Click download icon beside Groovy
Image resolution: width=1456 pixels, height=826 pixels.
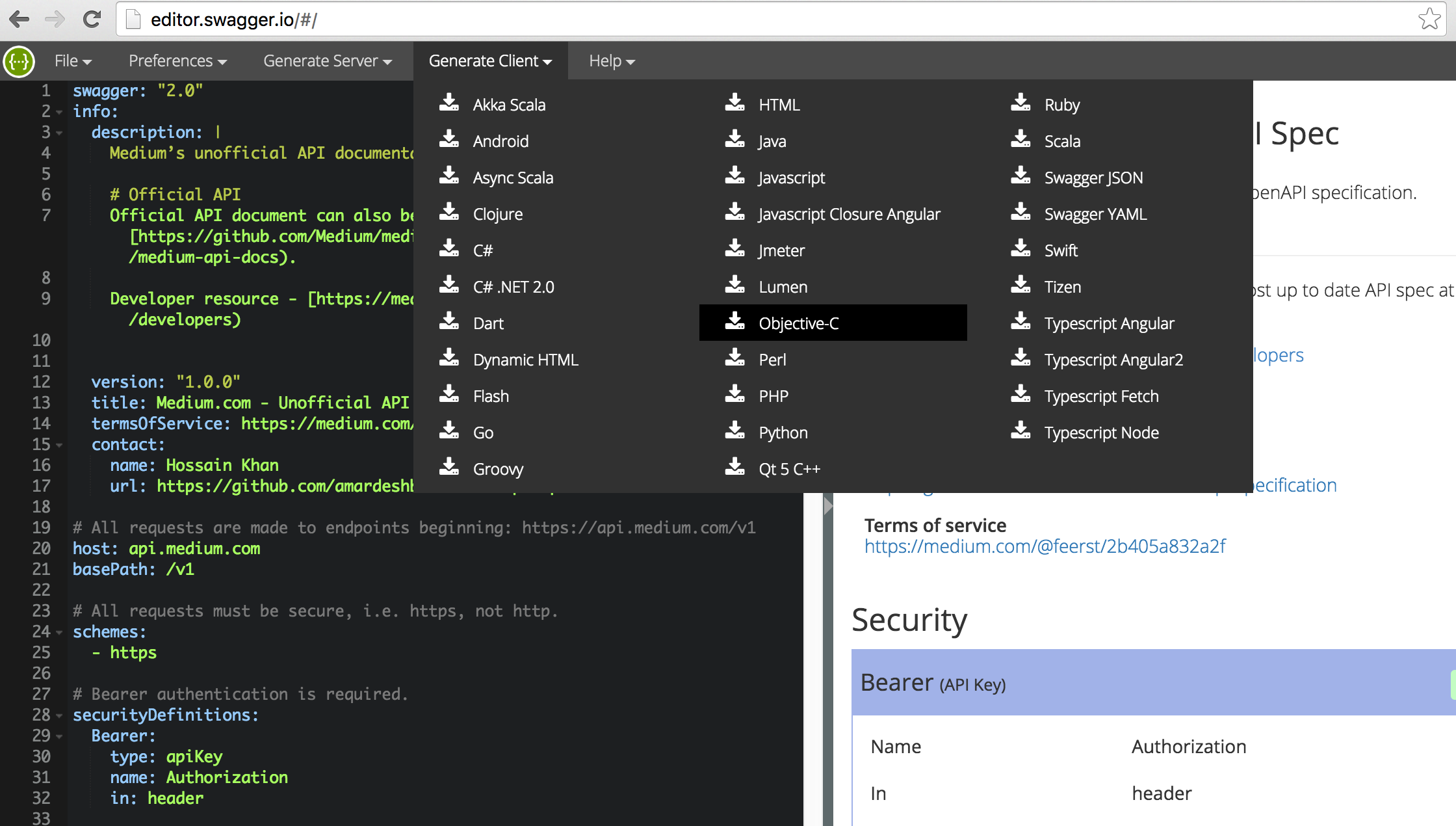(449, 466)
